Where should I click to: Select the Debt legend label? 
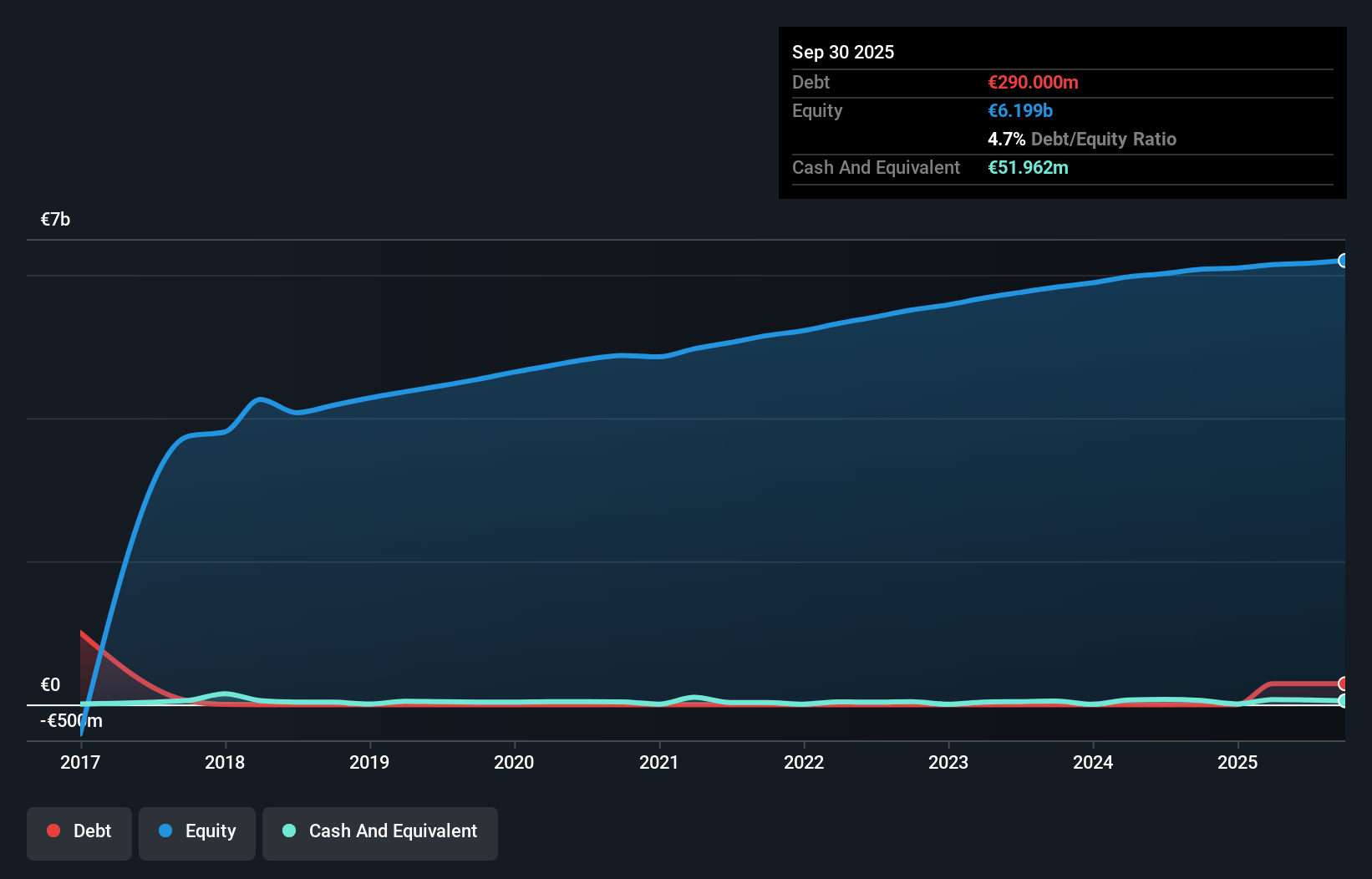[92, 831]
